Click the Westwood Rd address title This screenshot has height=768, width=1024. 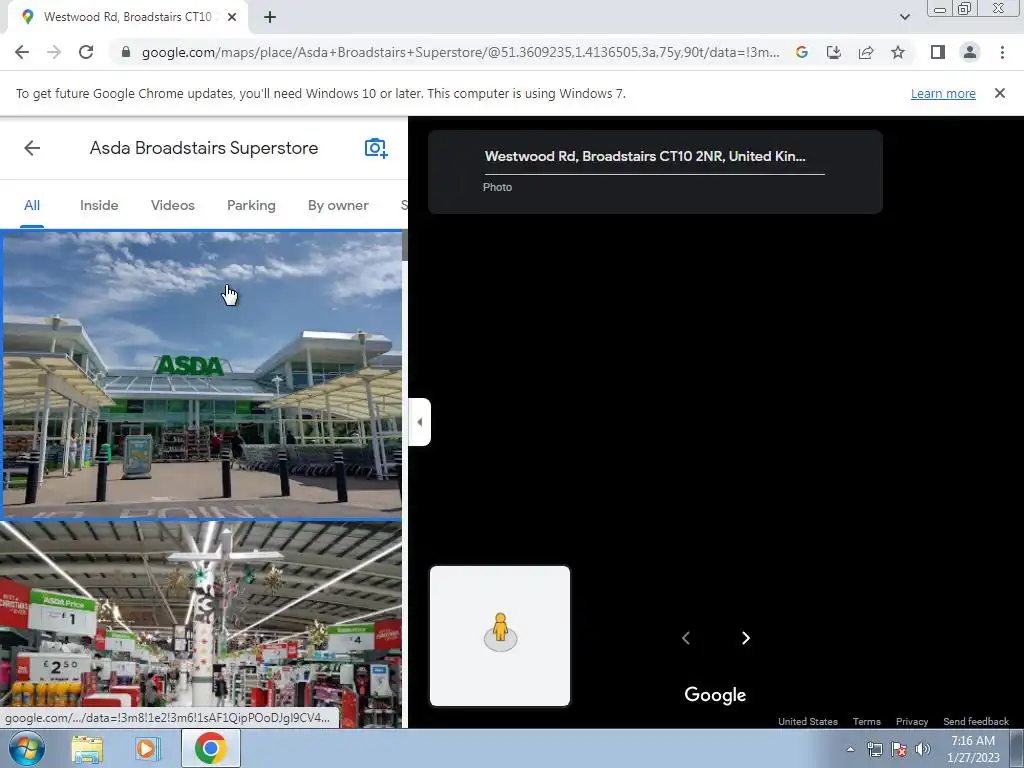click(645, 156)
